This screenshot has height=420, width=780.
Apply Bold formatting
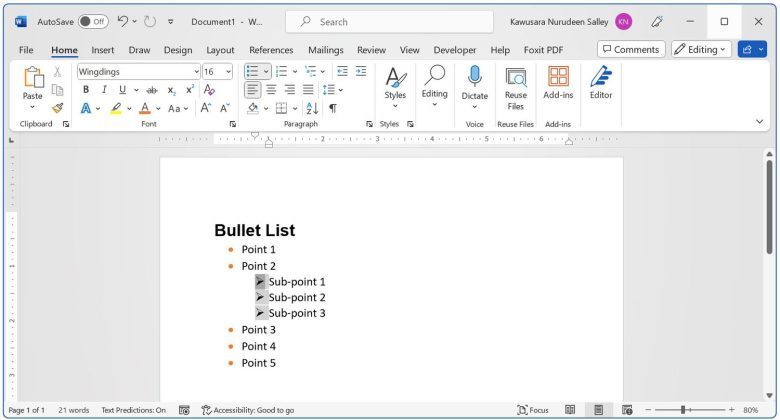point(86,90)
